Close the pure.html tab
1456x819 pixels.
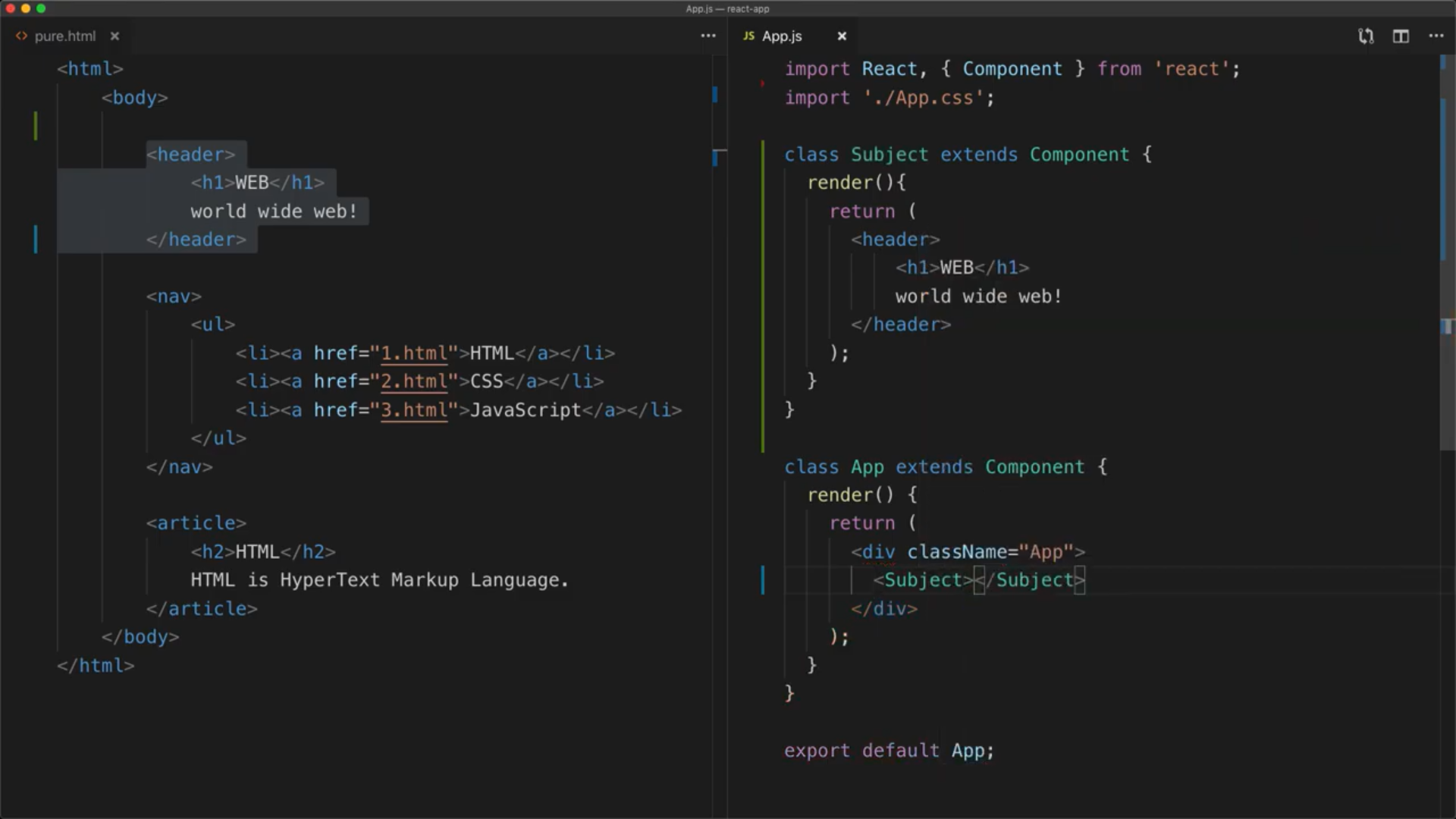coord(115,36)
